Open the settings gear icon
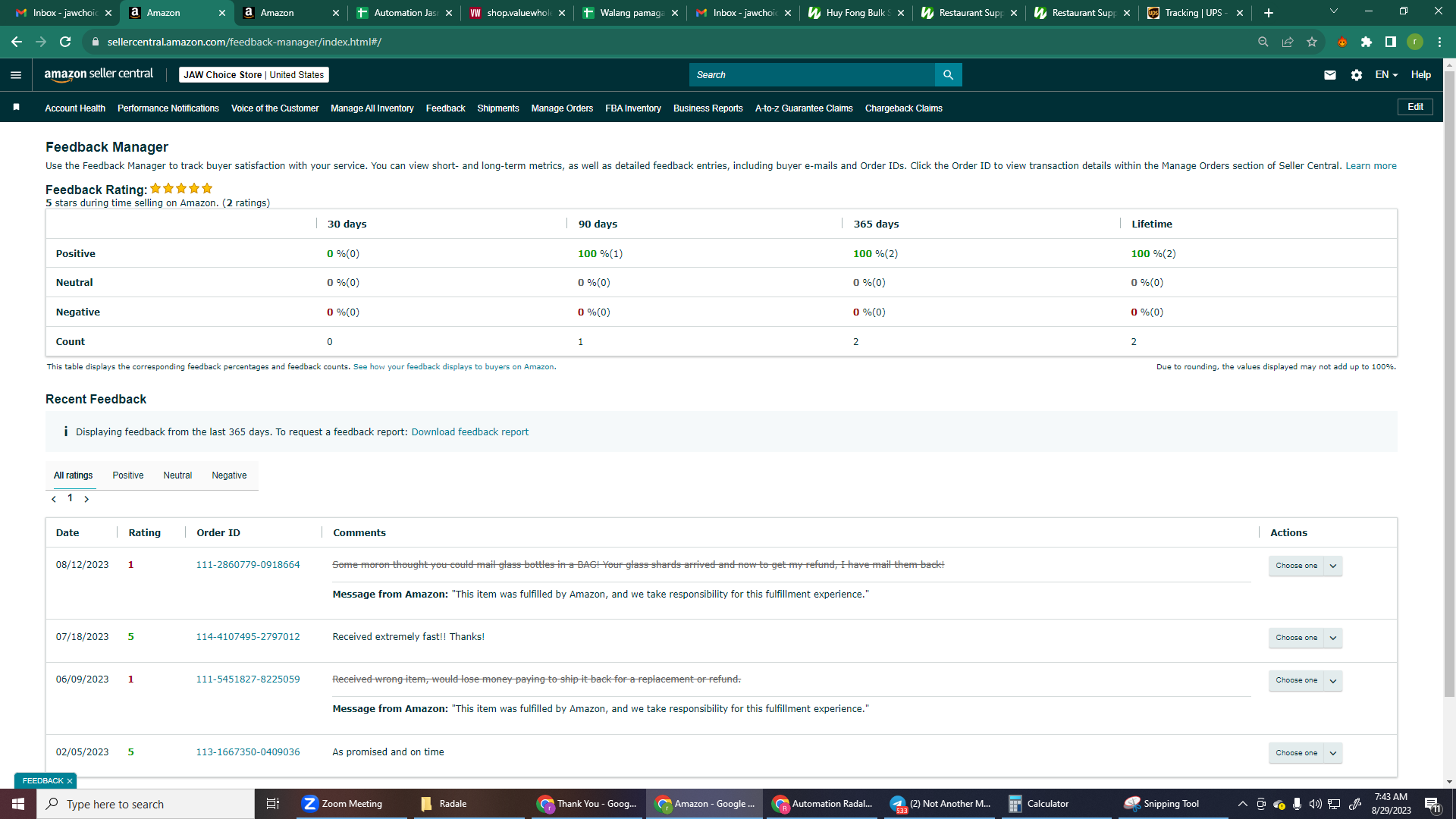Image resolution: width=1456 pixels, height=819 pixels. coord(1356,74)
